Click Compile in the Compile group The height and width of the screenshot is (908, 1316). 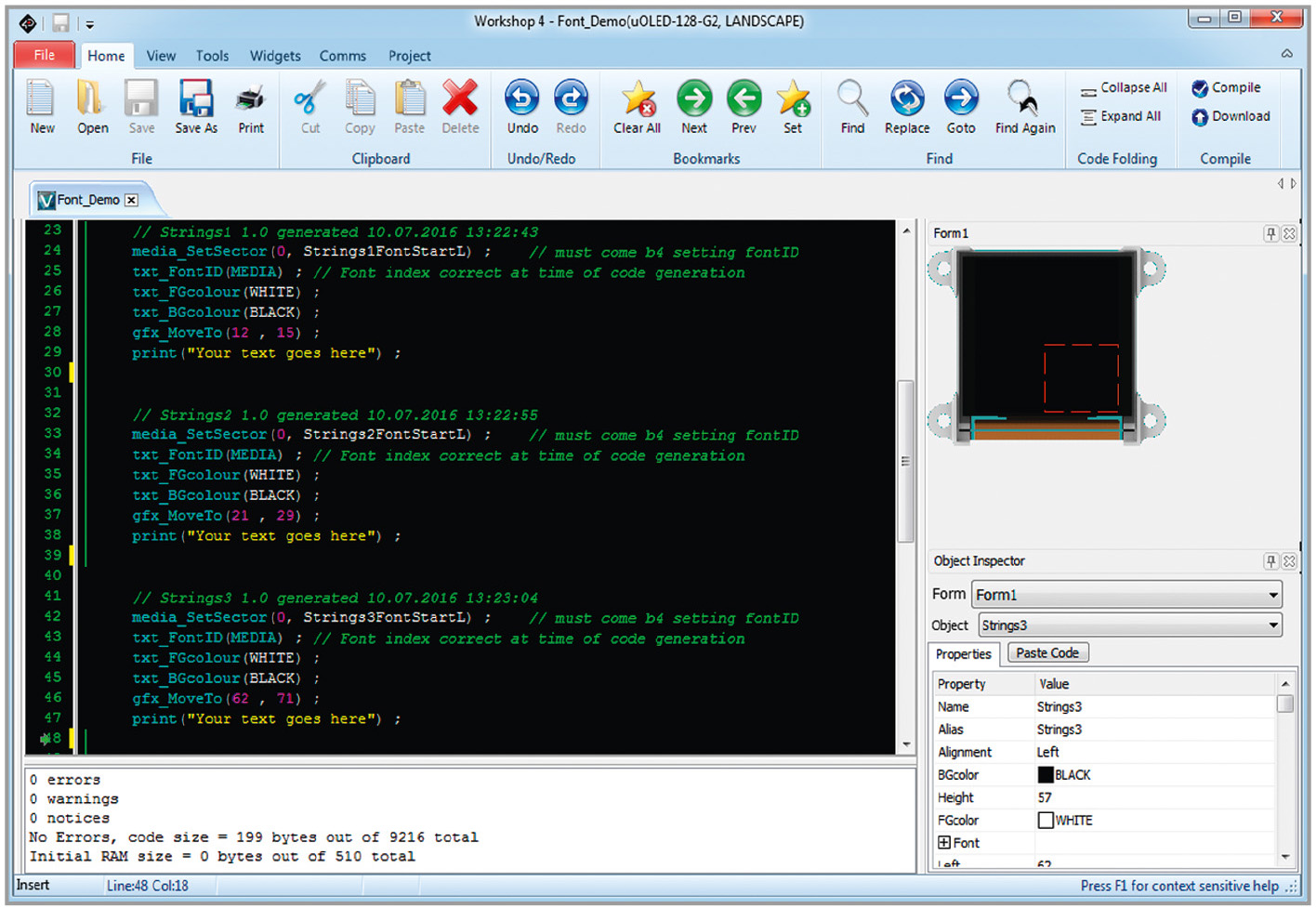click(x=1226, y=87)
